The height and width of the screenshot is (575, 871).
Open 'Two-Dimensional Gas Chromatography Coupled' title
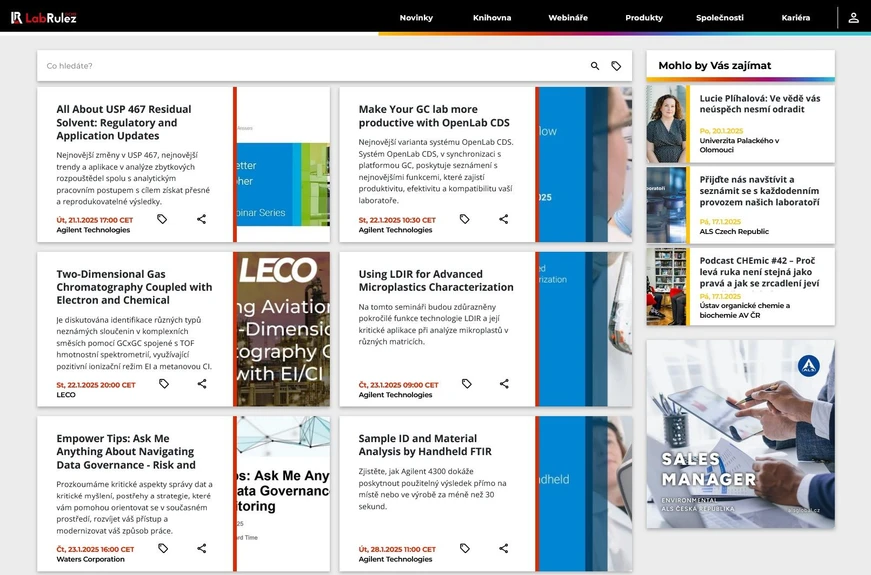[x=134, y=287]
